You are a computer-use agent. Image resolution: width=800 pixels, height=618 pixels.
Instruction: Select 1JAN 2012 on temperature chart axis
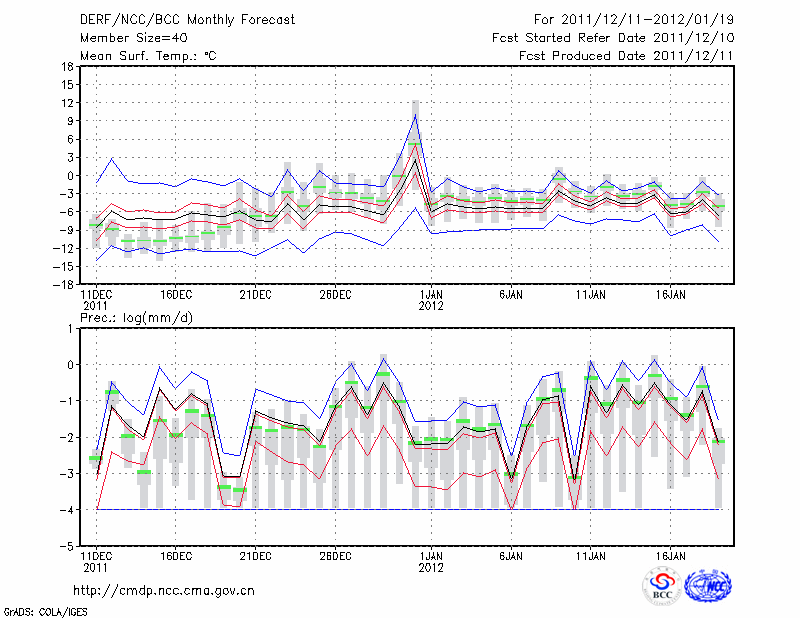431,300
